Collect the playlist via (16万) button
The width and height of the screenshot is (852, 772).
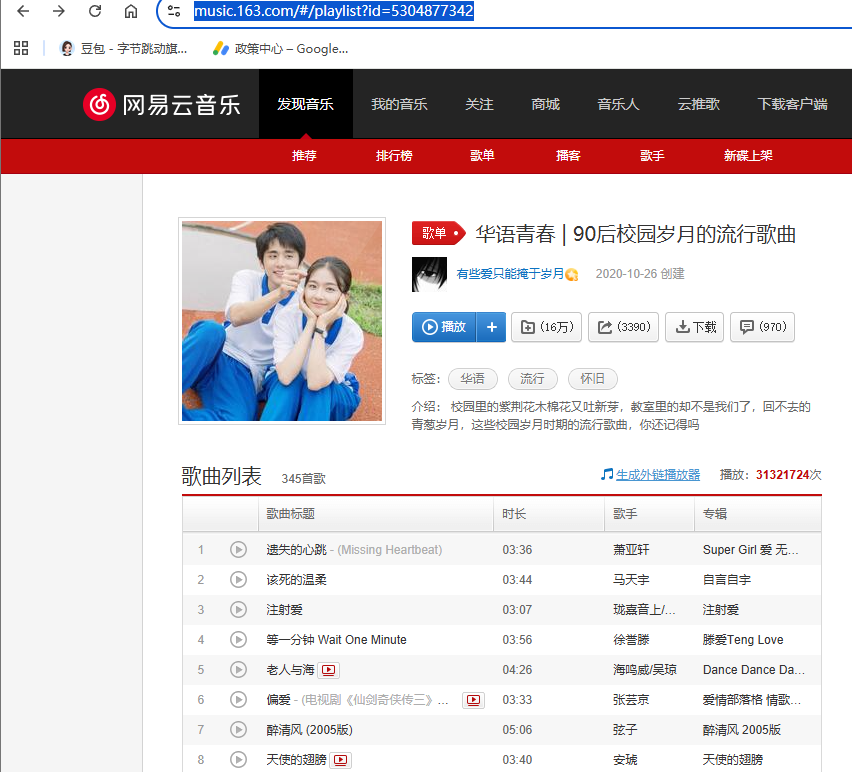point(549,327)
